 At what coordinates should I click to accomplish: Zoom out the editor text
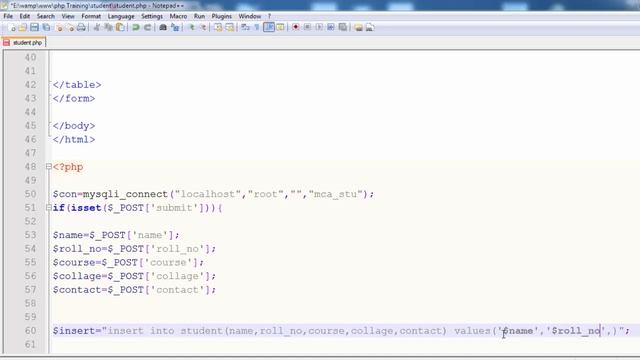[x=203, y=27]
